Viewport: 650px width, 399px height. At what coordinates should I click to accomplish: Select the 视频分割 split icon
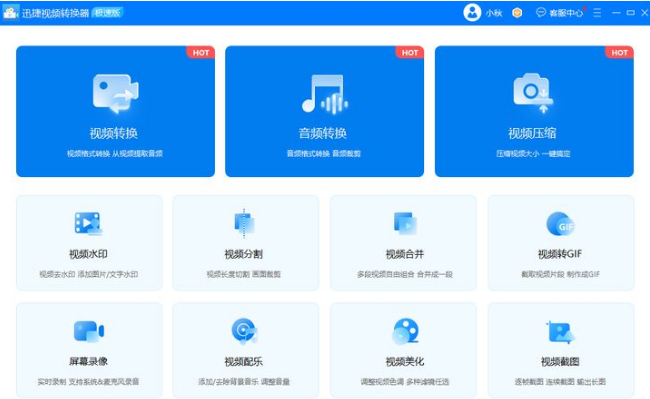click(244, 223)
